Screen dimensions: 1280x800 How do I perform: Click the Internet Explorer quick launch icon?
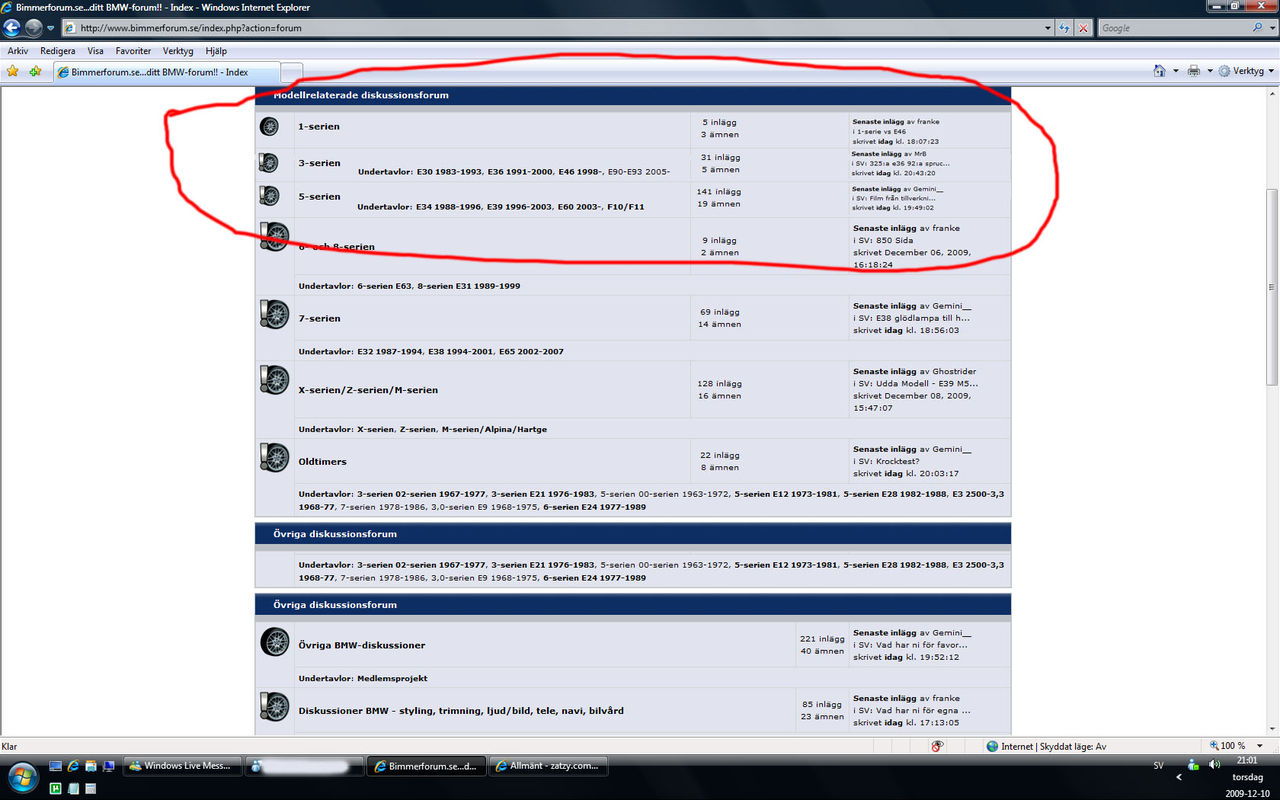pyautogui.click(x=74, y=766)
